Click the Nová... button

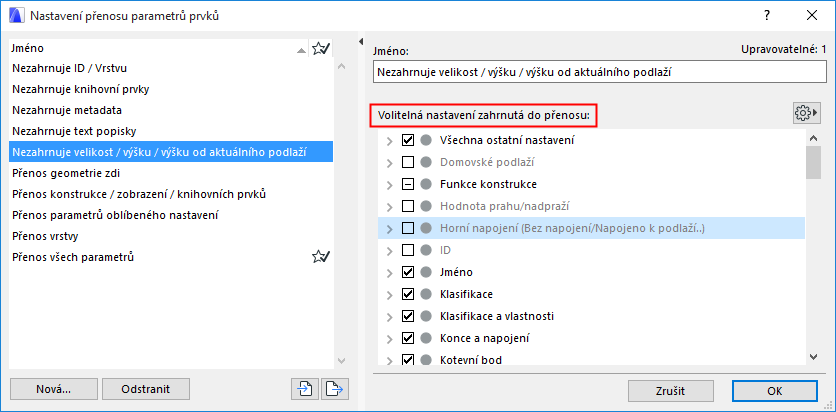point(54,389)
